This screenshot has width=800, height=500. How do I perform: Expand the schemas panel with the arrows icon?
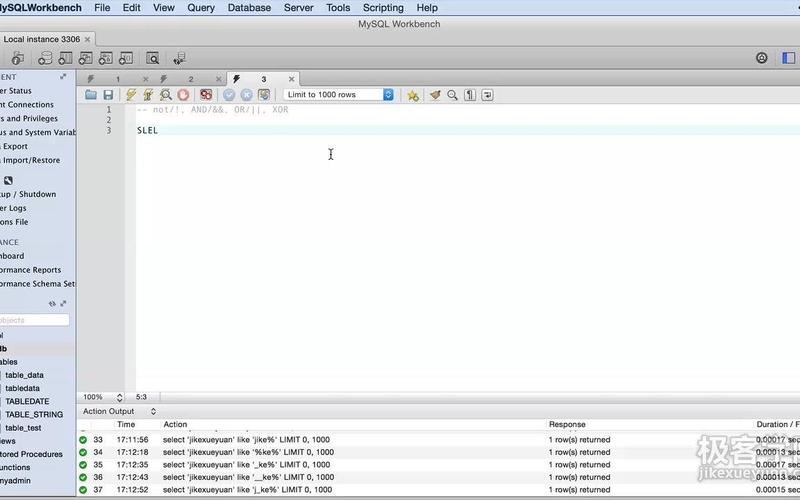point(63,304)
